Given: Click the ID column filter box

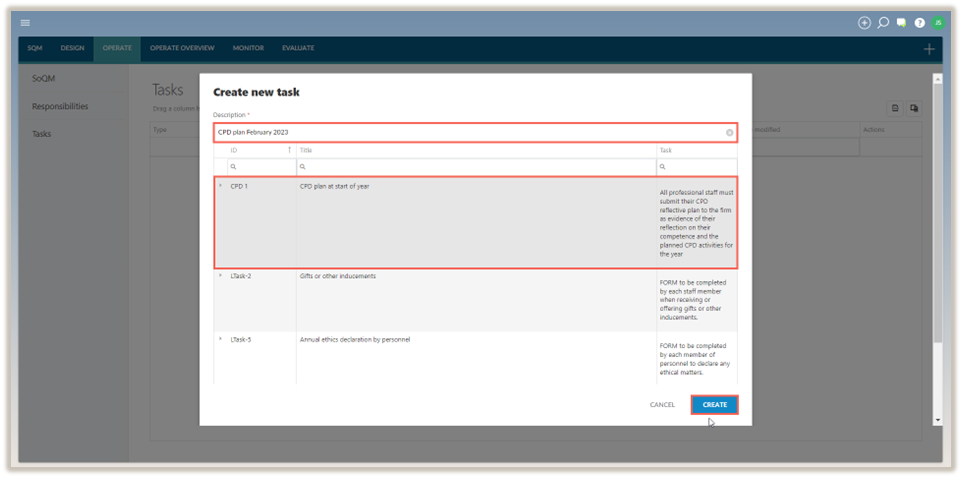Looking at the screenshot, I should (262, 167).
